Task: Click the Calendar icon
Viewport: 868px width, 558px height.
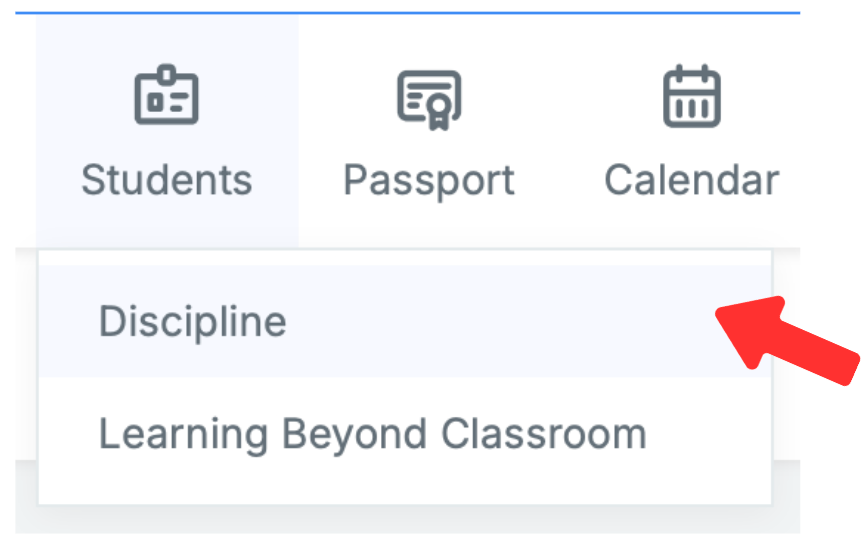Action: pyautogui.click(x=692, y=96)
